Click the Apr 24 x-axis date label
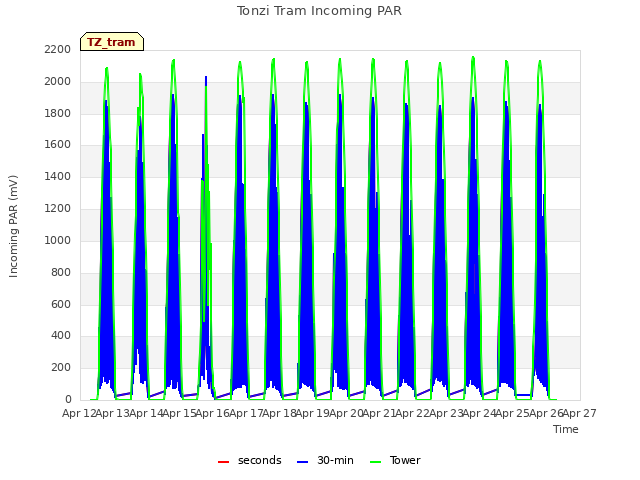Screen dimensions: 640x480 coord(479,413)
